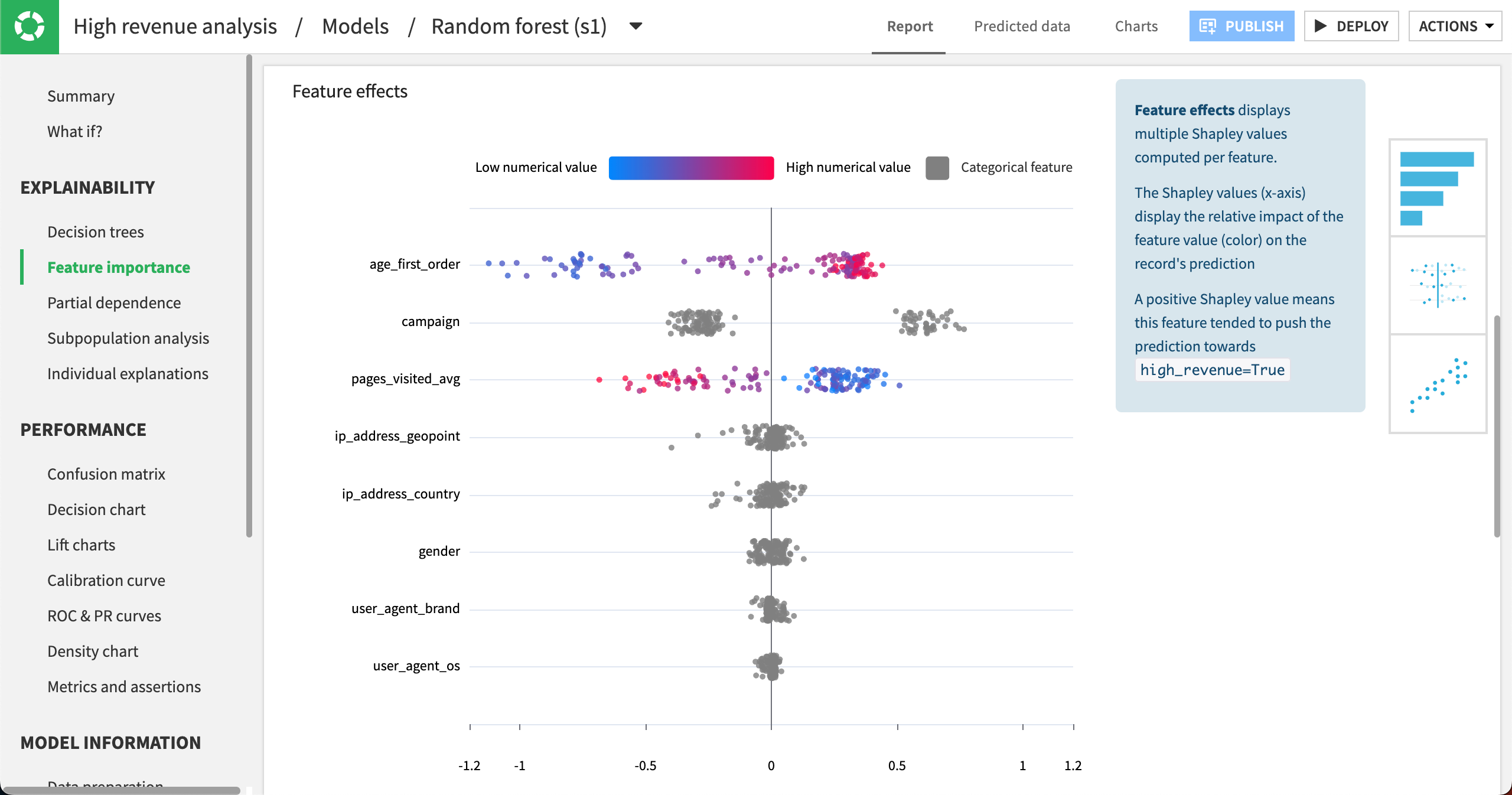Select the bar chart view icon
The width and height of the screenshot is (1512, 795).
(1438, 188)
